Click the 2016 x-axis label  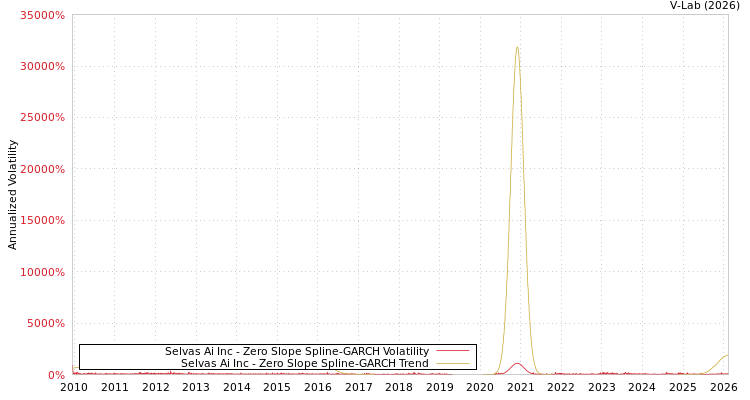(x=318, y=388)
